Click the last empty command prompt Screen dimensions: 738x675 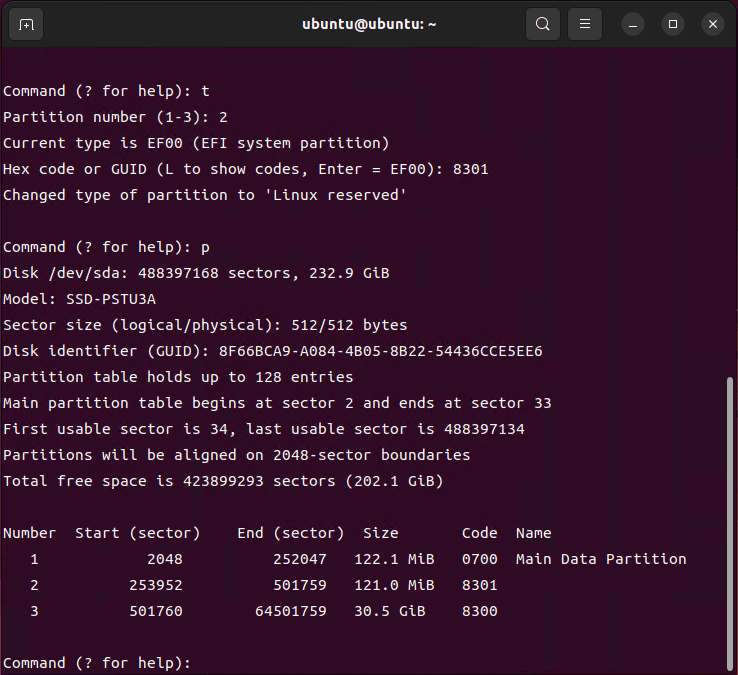coord(96,663)
